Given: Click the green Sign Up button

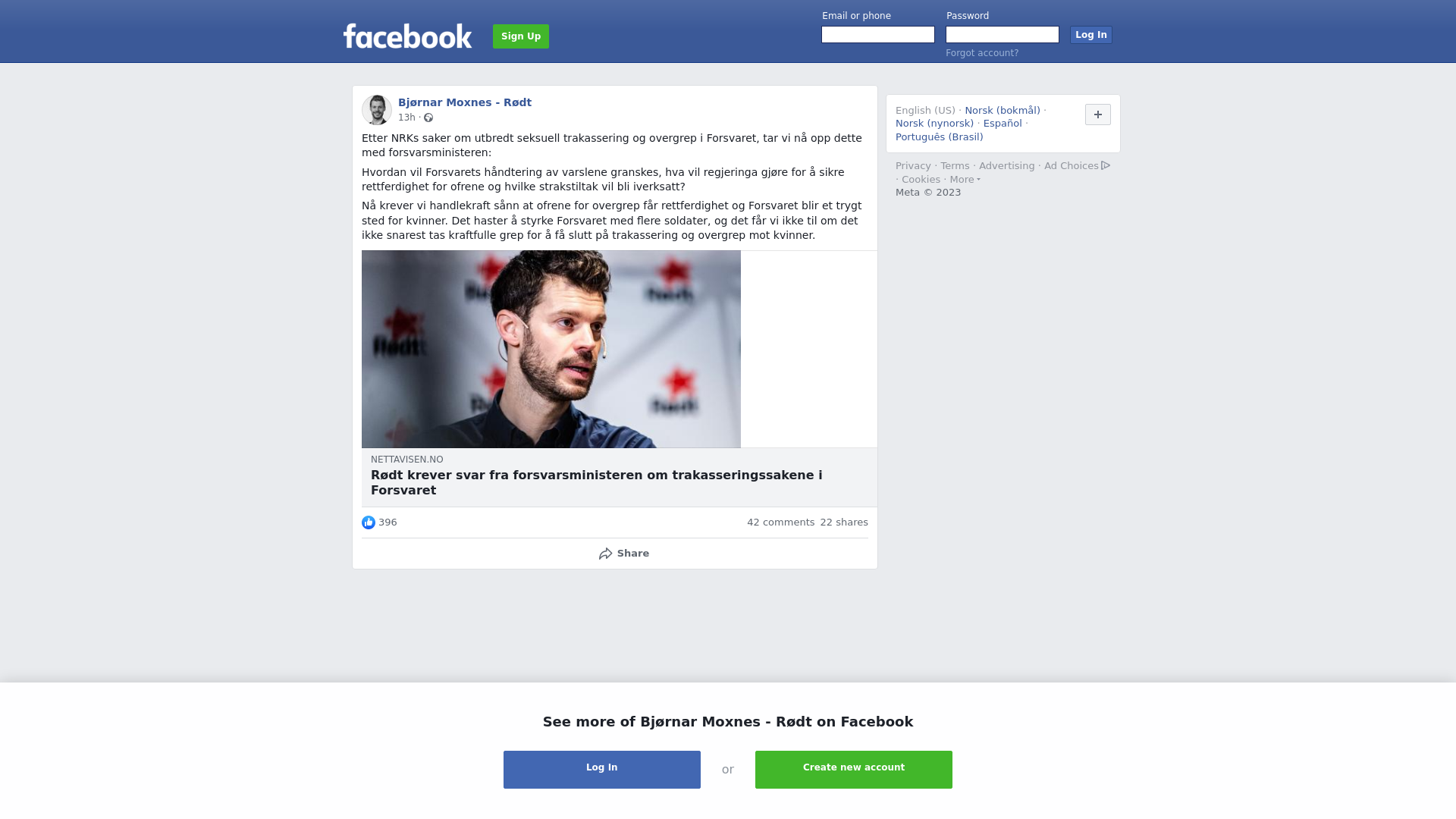Looking at the screenshot, I should click(521, 36).
